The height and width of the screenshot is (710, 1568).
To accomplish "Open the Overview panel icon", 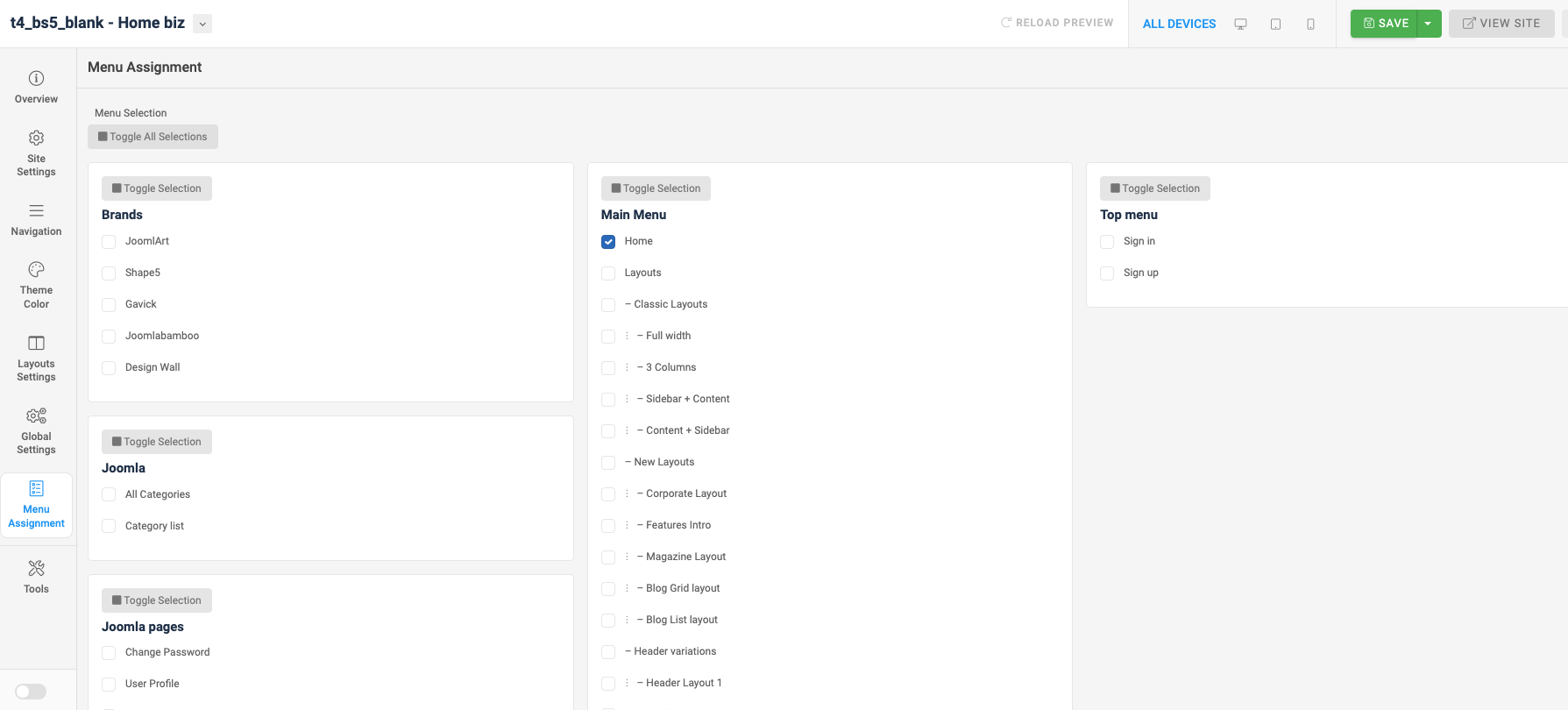I will [x=36, y=78].
